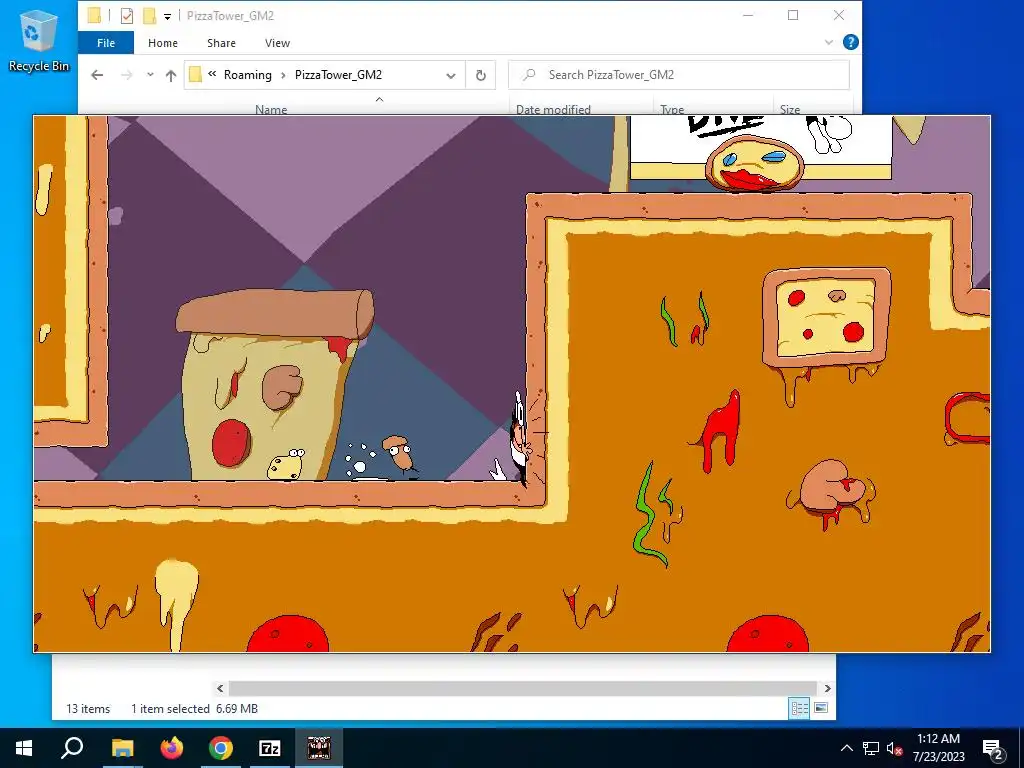Open the recent locations dropdown arrow
Viewport: 1024px width, 768px height.
[150, 75]
